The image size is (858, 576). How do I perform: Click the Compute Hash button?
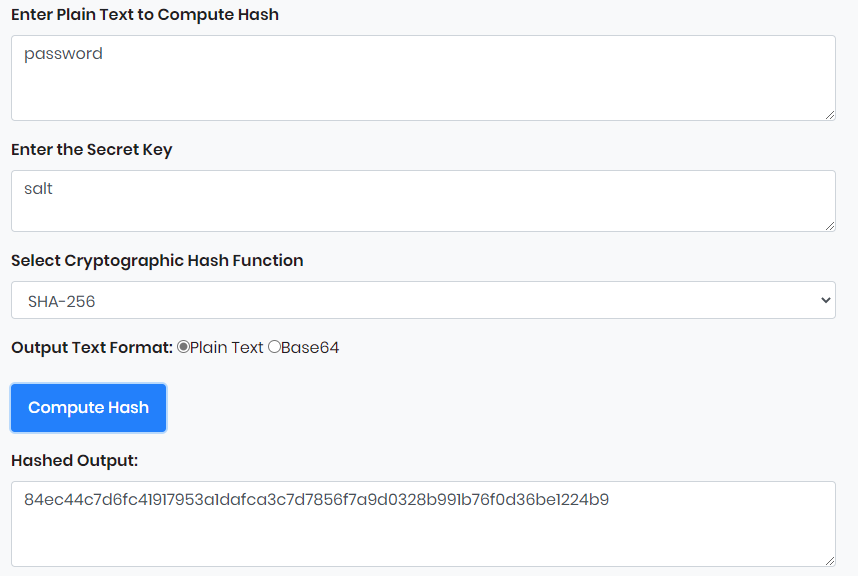coord(88,408)
